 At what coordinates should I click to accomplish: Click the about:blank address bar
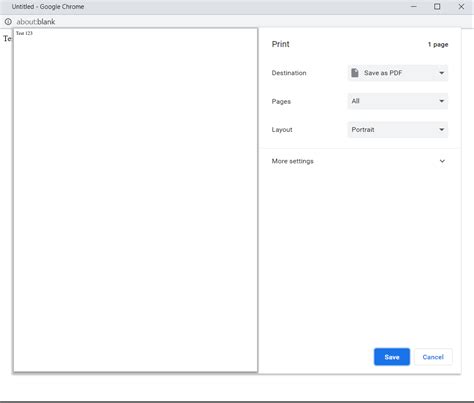[x=36, y=22]
